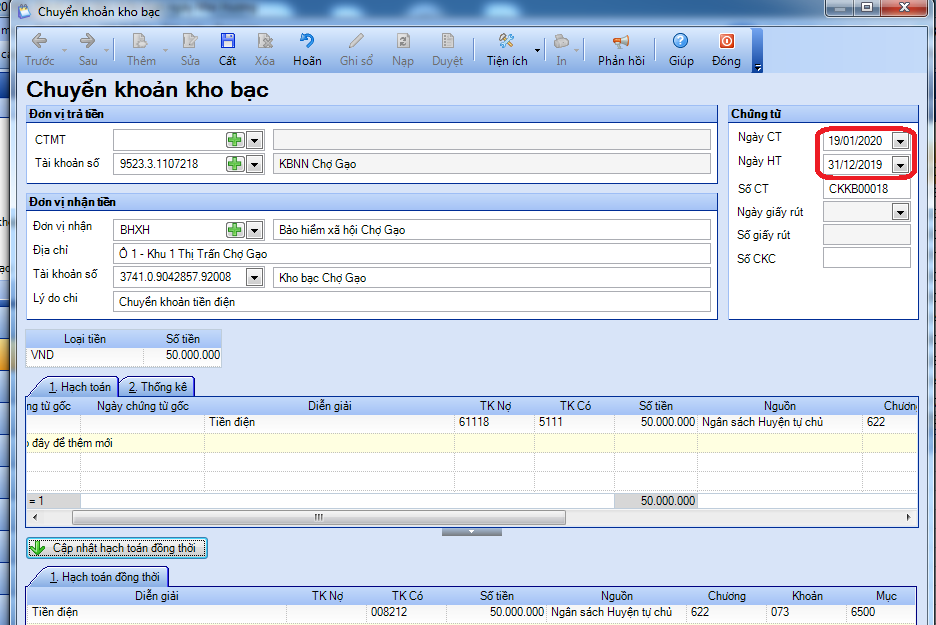Click the Ngày CT date field 19/01/2020
This screenshot has height=625, width=936.
pos(857,141)
